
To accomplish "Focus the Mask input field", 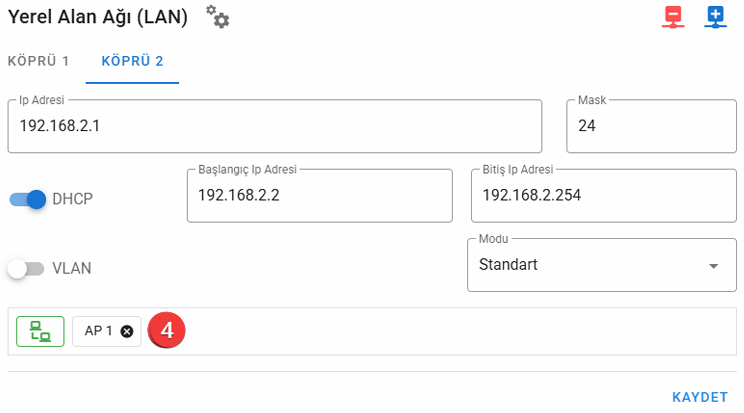I will click(649, 126).
